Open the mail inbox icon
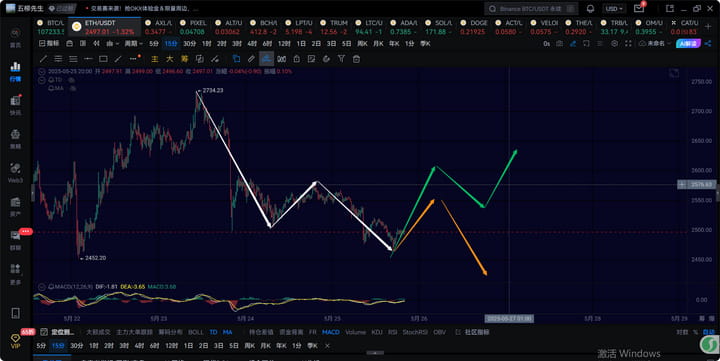Image resolution: width=720 pixels, height=361 pixels. tap(639, 9)
